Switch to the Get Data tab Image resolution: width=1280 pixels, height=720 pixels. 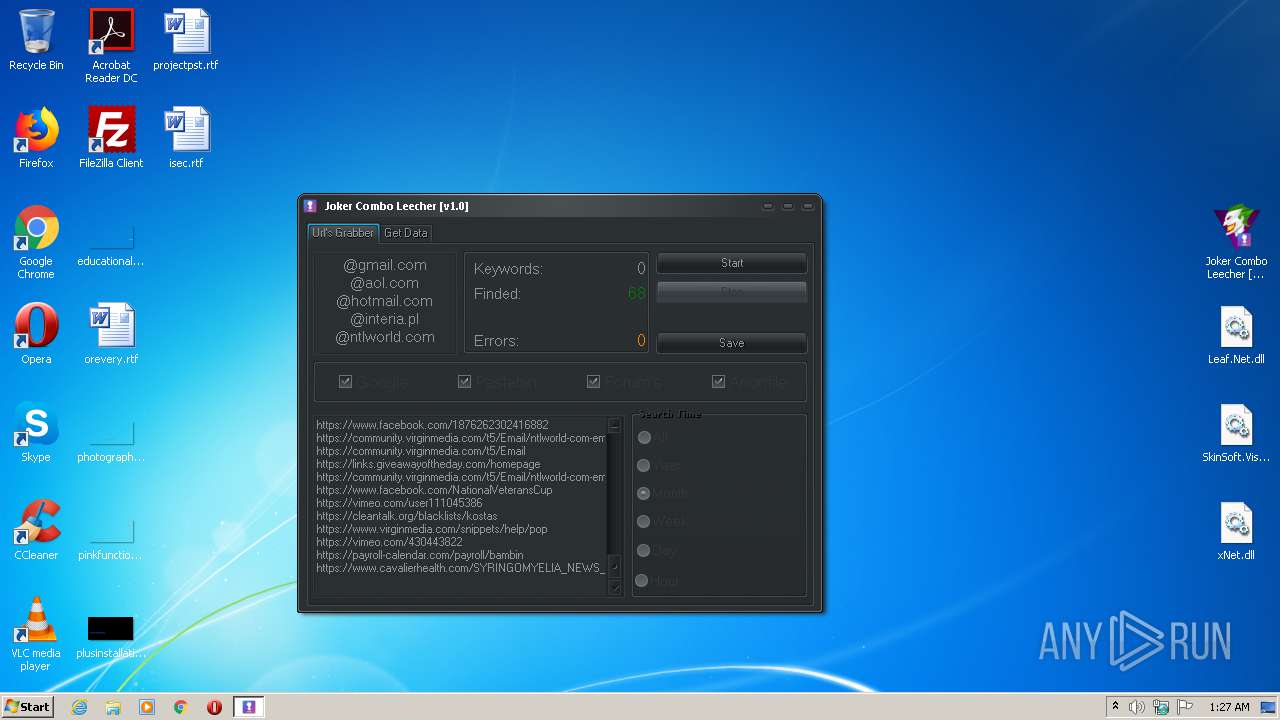[406, 233]
